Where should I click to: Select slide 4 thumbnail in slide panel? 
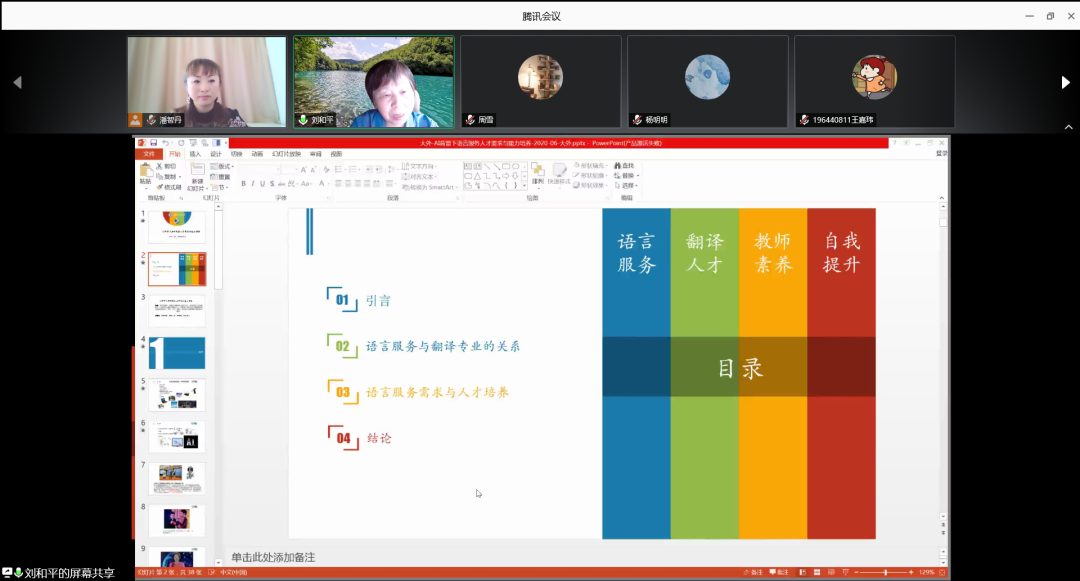tap(176, 352)
